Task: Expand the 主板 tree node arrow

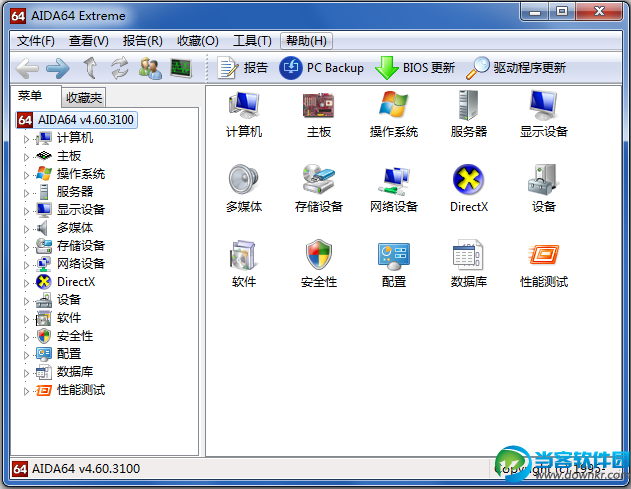Action: [x=26, y=157]
